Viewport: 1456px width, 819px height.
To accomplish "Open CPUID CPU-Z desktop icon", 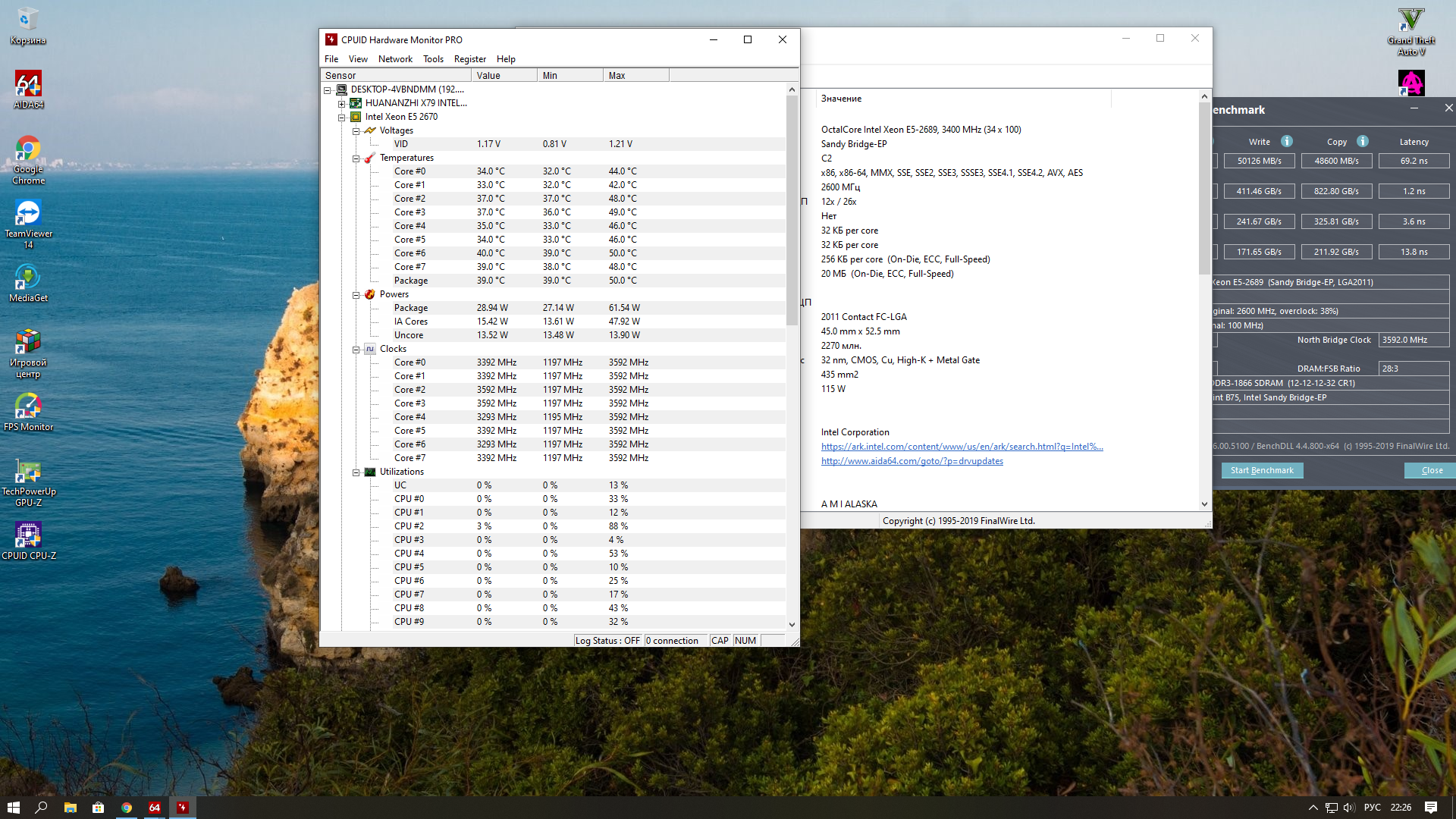I will [x=28, y=536].
